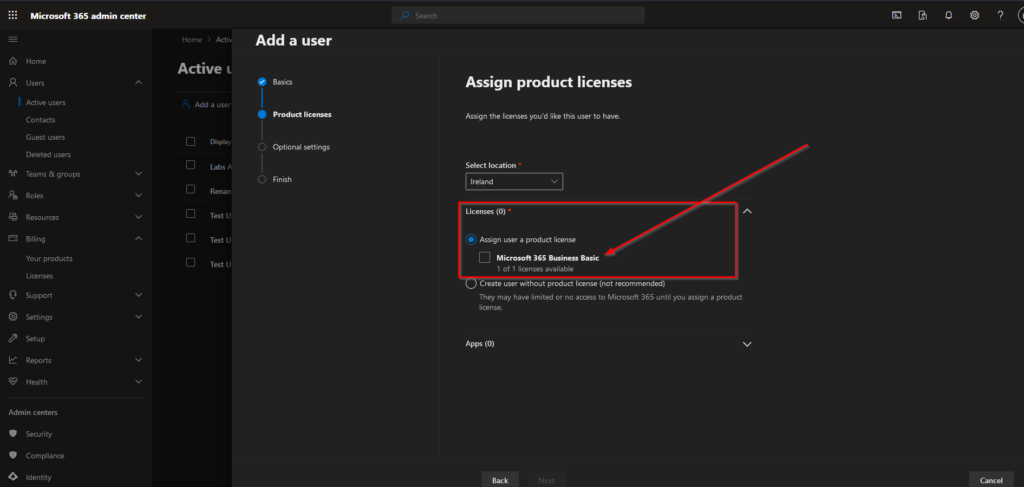The height and width of the screenshot is (487, 1024).
Task: Click the Resources icon in sidebar
Action: click(13, 217)
